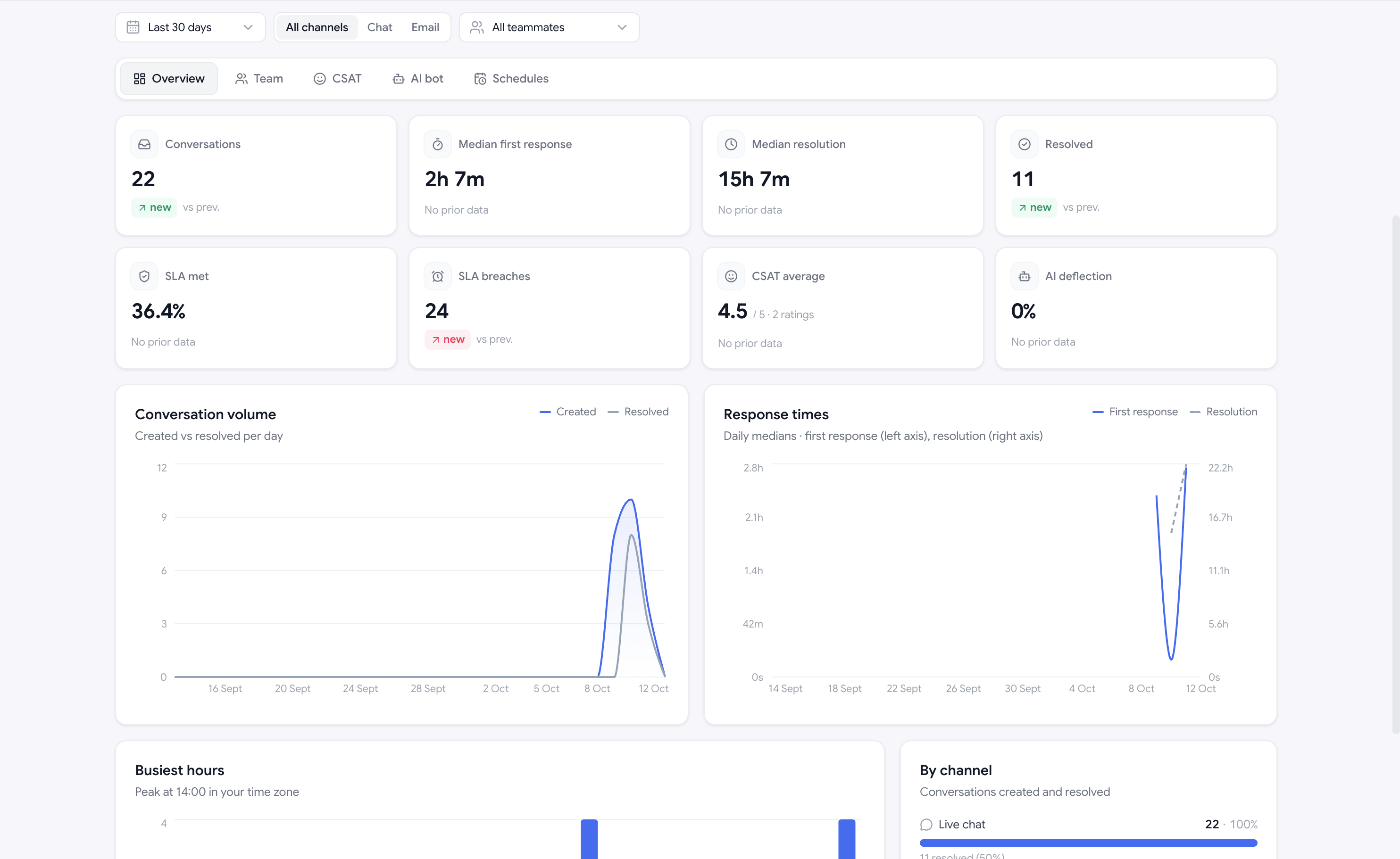Viewport: 1400px width, 859px height.
Task: Open the AI bot tab
Action: (x=418, y=78)
